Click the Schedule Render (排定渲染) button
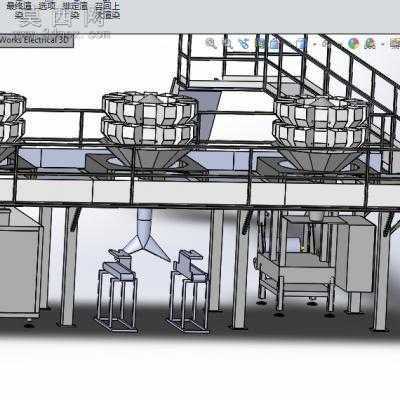400x400 pixels. tap(75, 10)
